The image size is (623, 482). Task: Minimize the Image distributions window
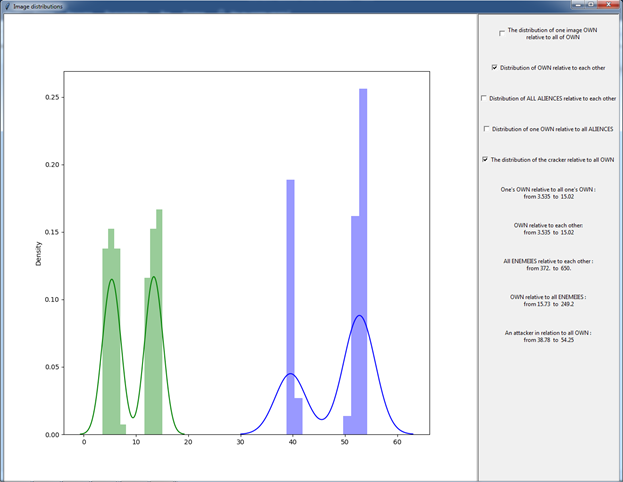[x=578, y=4]
